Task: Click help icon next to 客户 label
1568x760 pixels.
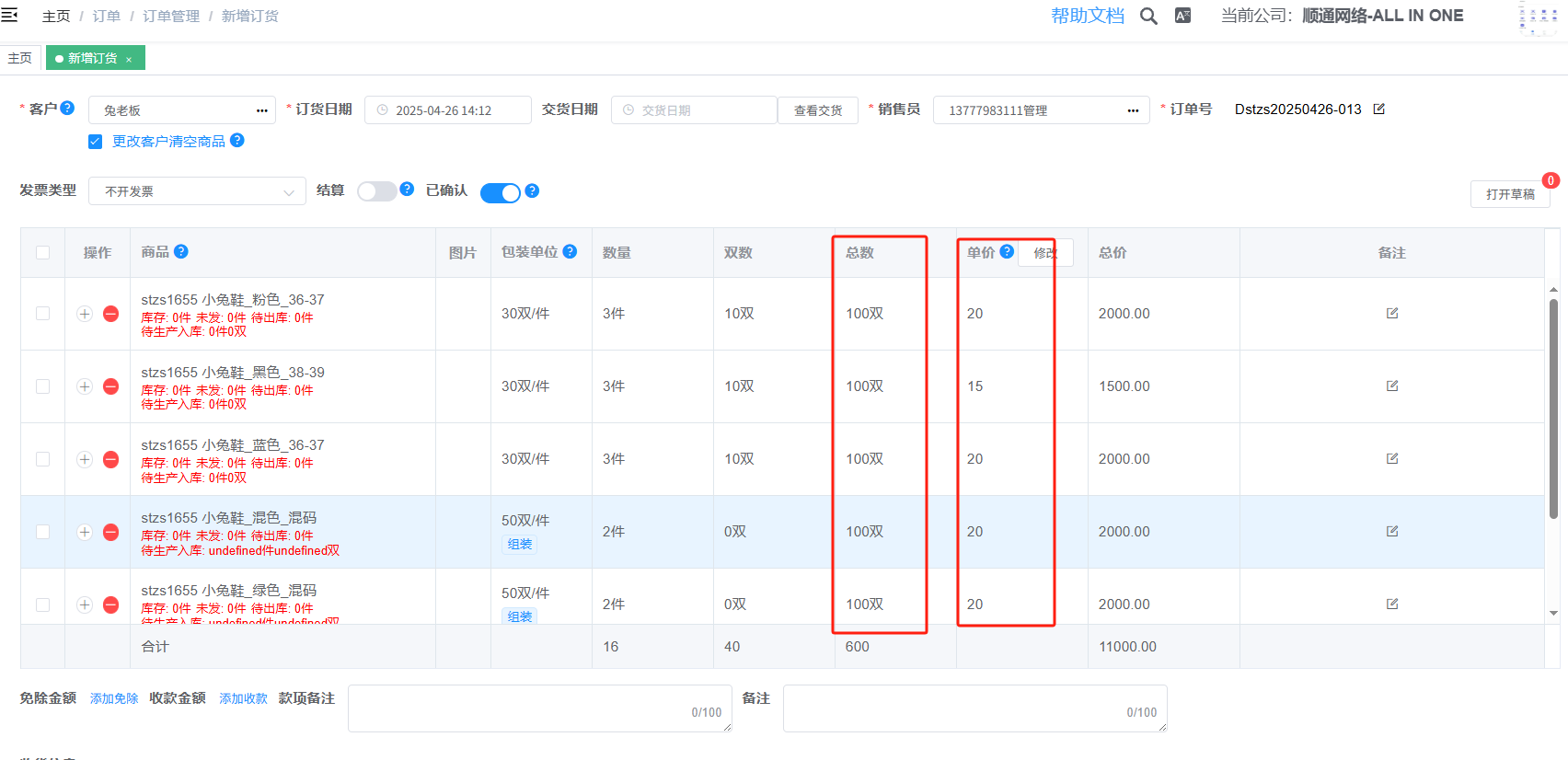Action: pos(67,108)
